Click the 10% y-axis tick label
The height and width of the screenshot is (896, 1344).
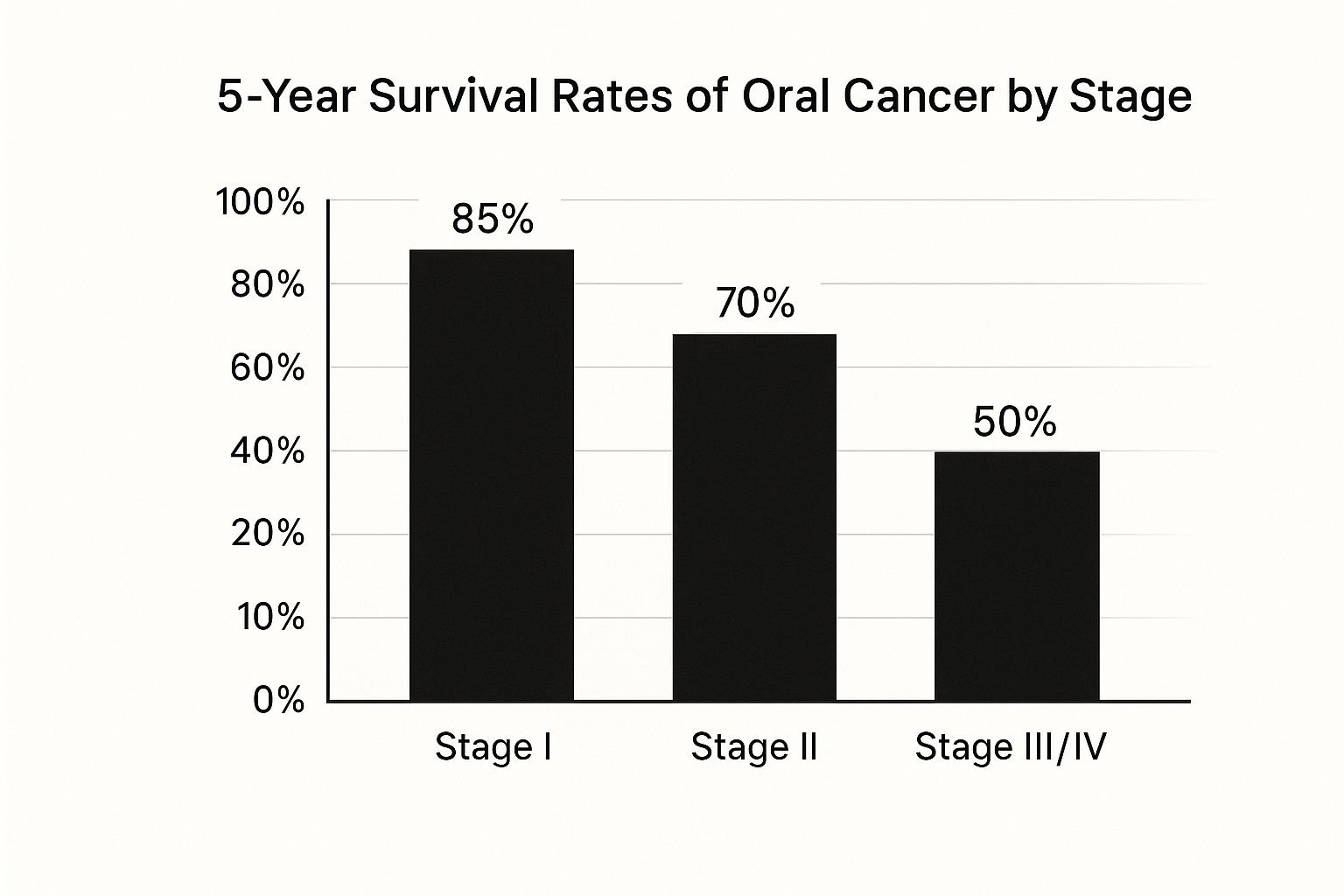coord(269,618)
